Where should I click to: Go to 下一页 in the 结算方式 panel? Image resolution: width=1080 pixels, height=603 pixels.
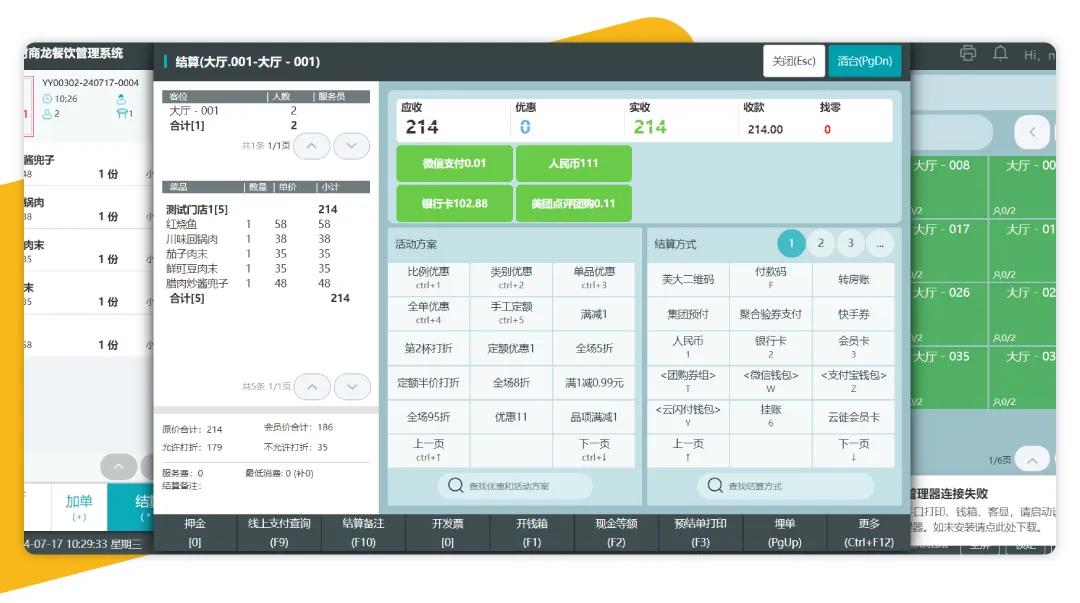tap(853, 451)
